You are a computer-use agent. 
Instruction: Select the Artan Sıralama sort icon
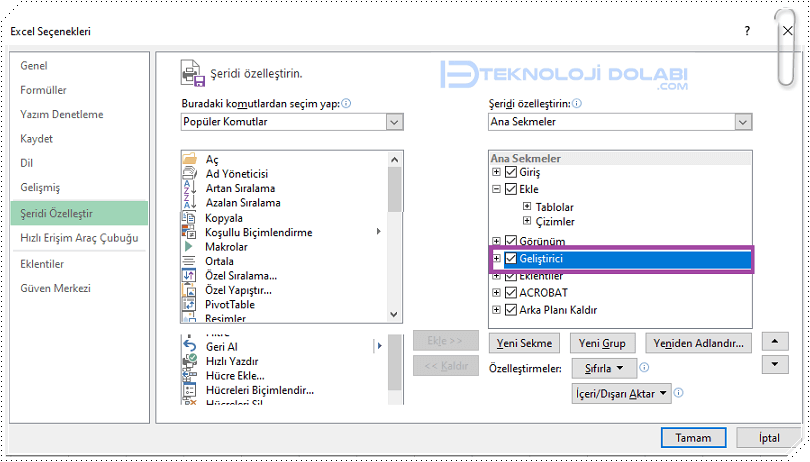189,188
